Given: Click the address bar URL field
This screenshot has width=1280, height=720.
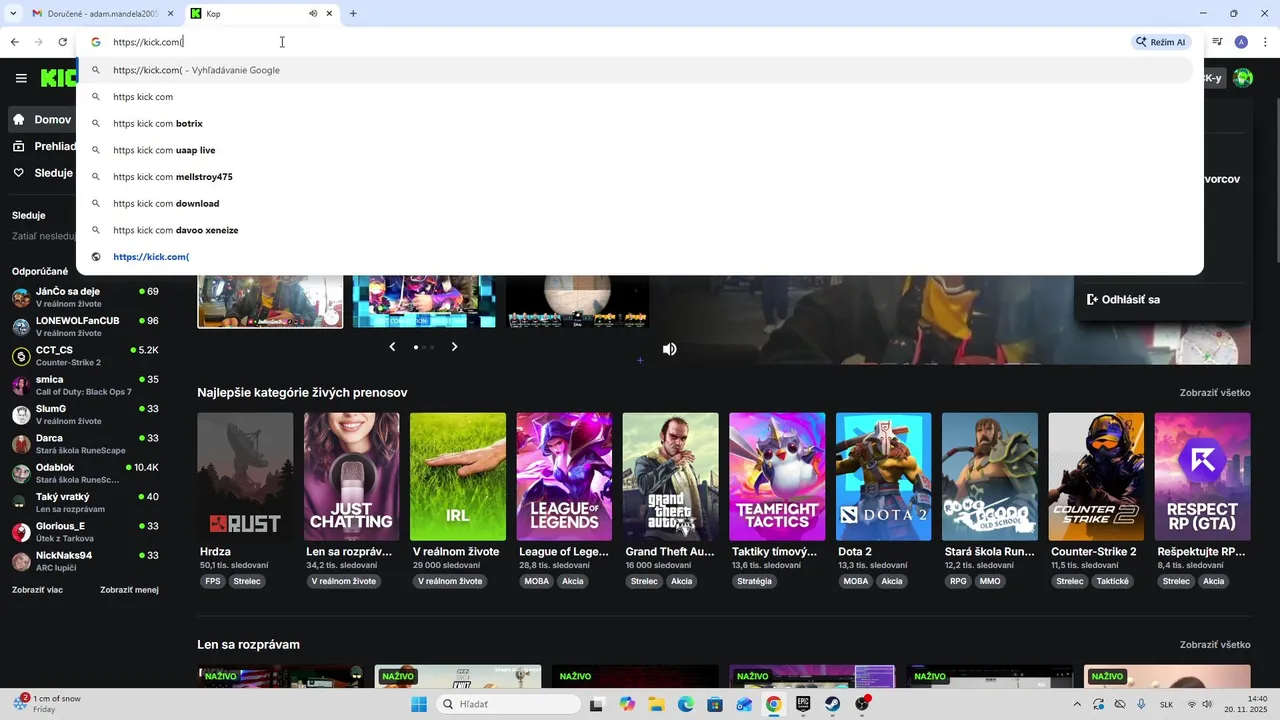Looking at the screenshot, I should point(600,42).
